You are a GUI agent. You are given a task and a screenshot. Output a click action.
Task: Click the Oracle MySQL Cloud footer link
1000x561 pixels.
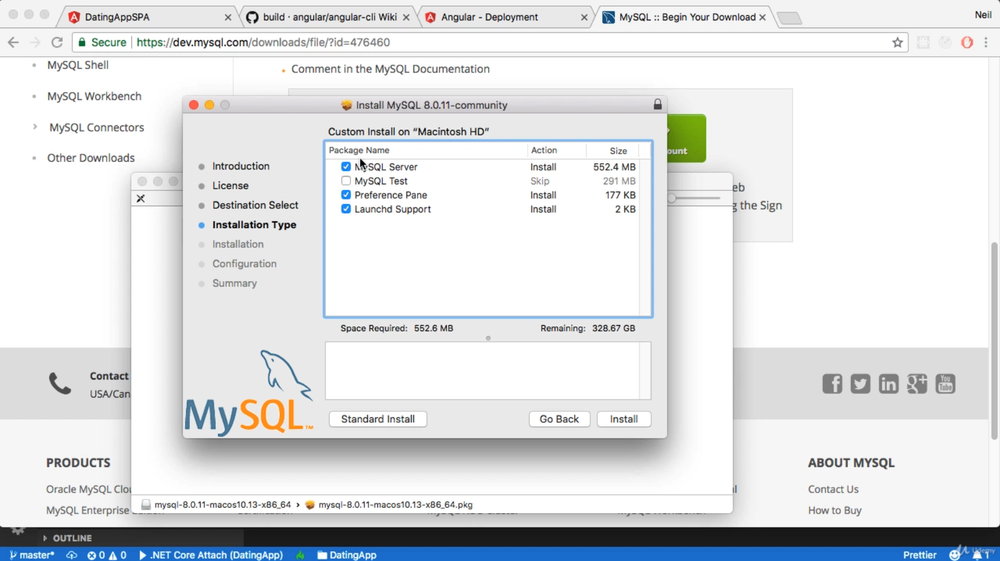[x=88, y=489]
